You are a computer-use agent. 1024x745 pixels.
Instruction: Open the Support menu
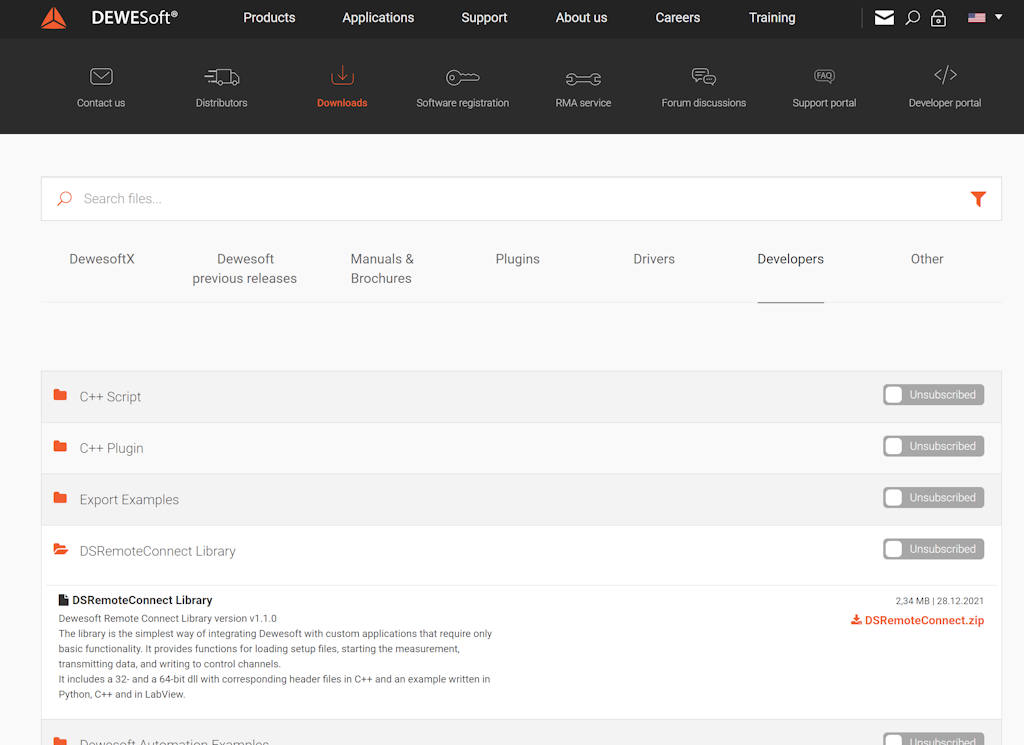484,18
